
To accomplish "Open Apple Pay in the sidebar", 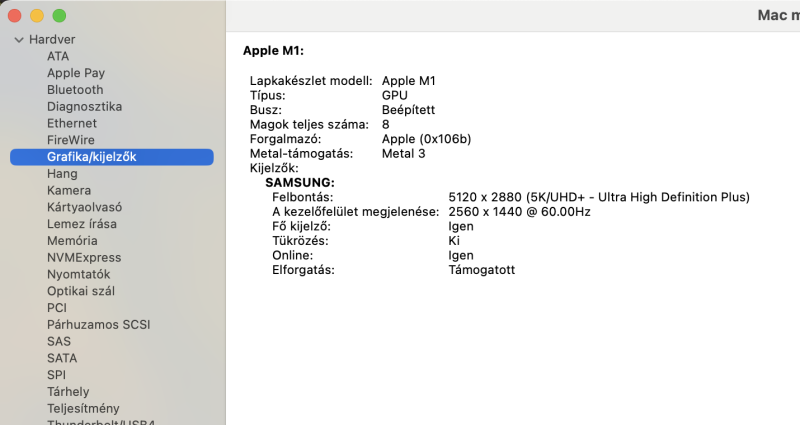I will [76, 73].
